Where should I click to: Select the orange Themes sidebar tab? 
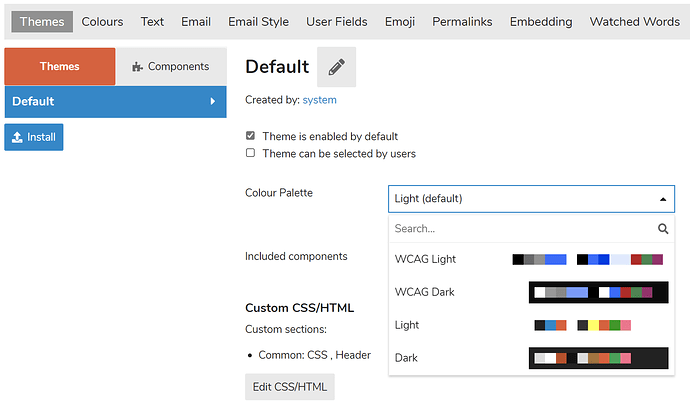60,66
